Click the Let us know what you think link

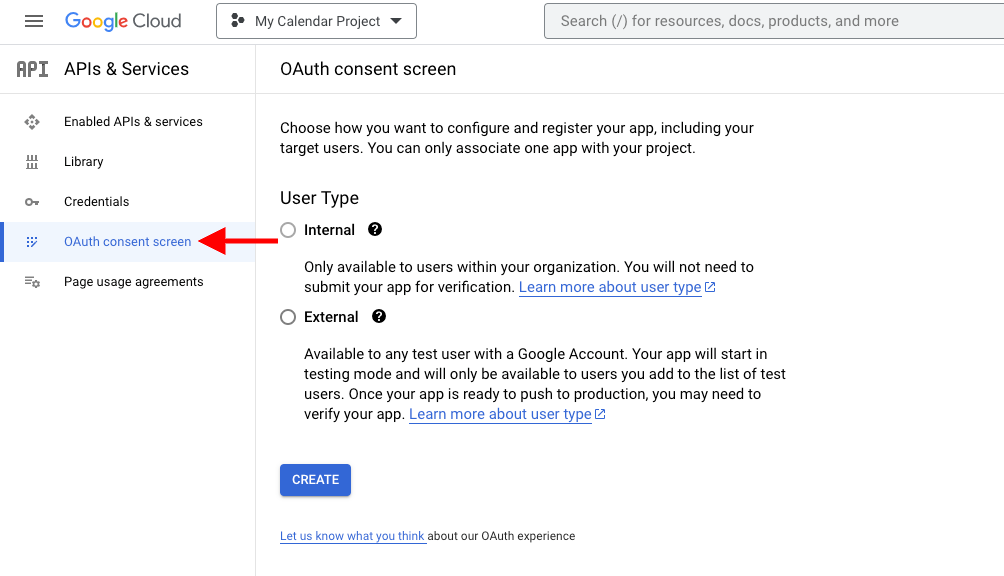352,536
